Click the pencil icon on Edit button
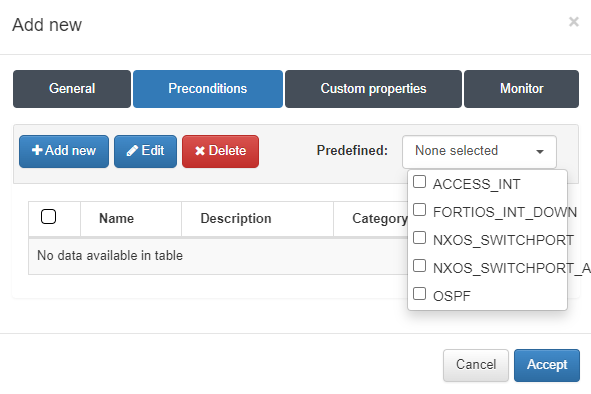 click(x=132, y=151)
